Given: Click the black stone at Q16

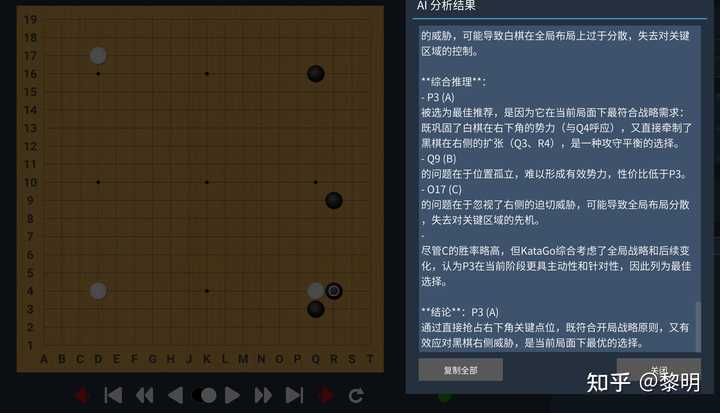Looking at the screenshot, I should pos(315,74).
